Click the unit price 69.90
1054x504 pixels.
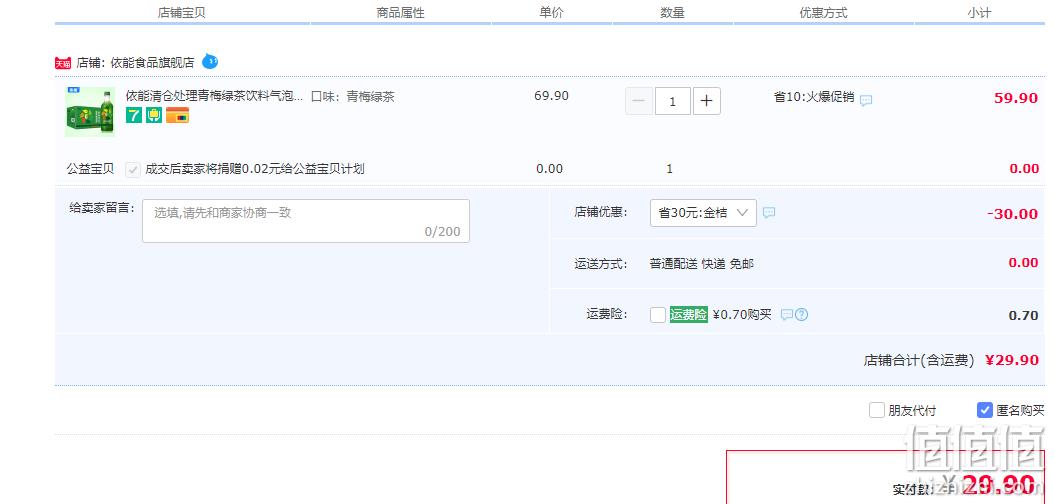[x=551, y=95]
